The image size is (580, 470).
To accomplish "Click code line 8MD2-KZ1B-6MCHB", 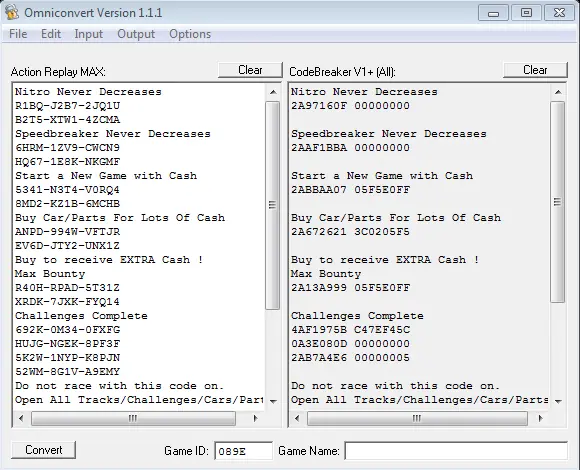I will 68,204.
